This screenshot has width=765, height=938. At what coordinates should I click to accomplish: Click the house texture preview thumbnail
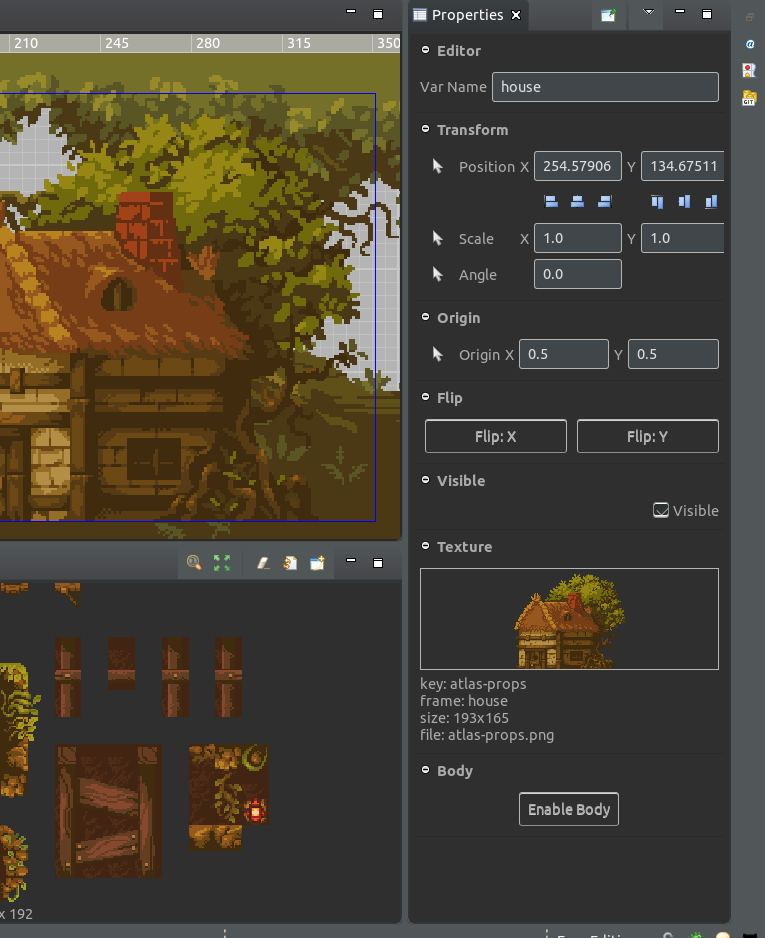click(x=569, y=619)
